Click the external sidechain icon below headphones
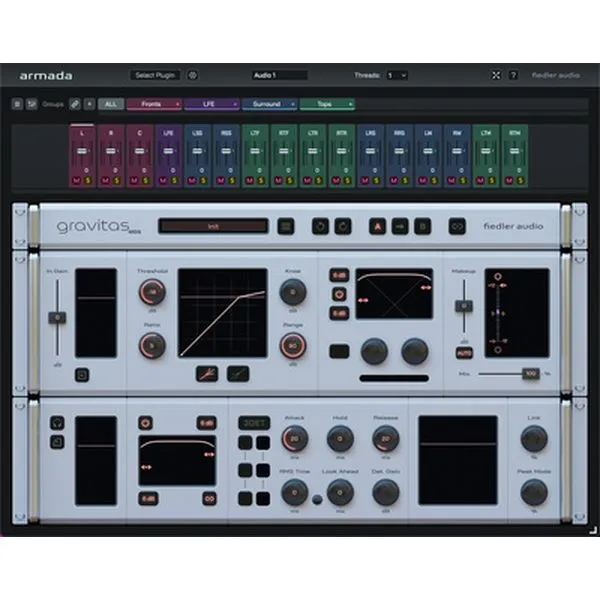Image resolution: width=600 pixels, height=600 pixels. click(57, 442)
